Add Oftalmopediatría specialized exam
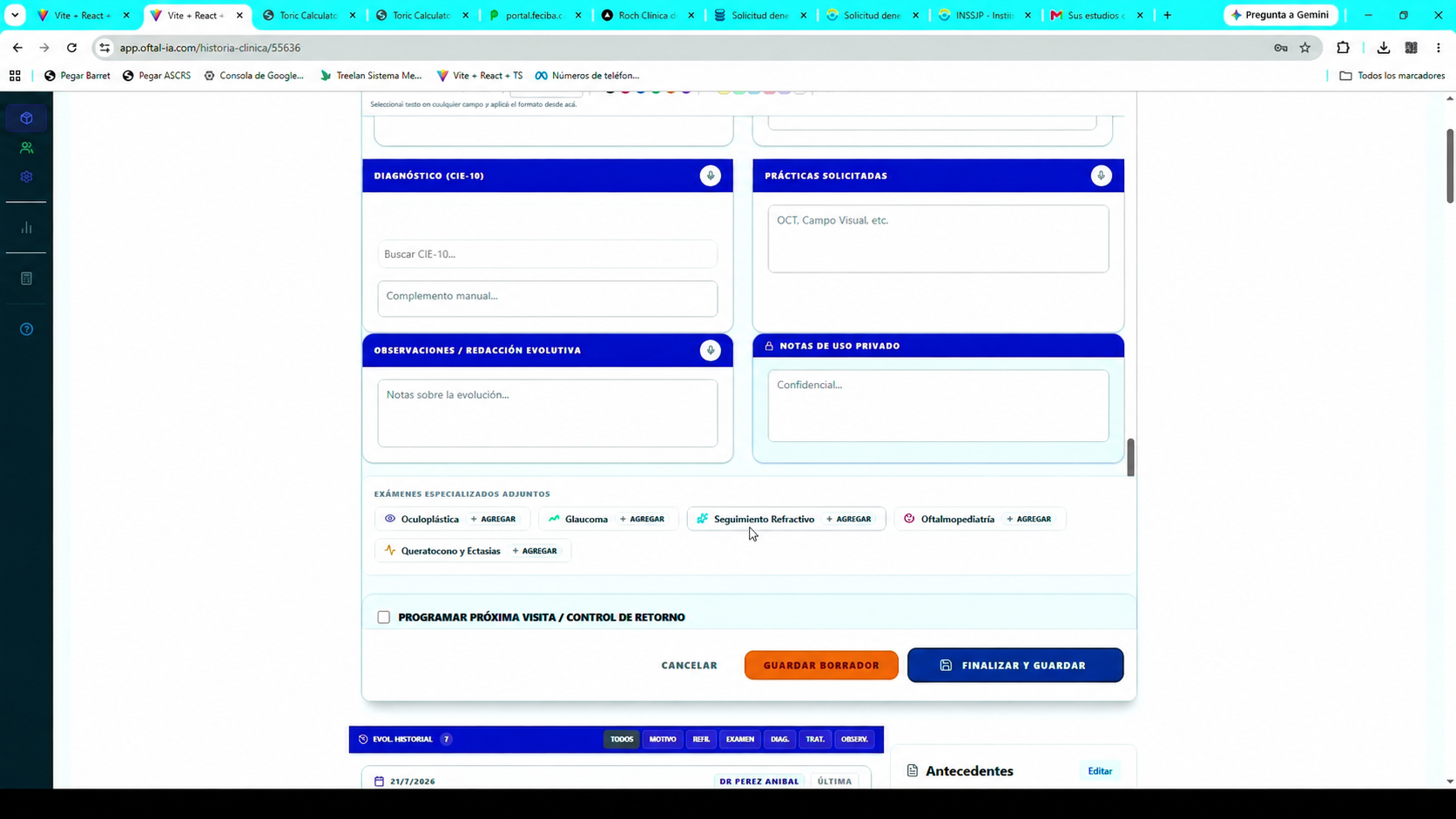Screen dimensions: 1456x819 (x=1029, y=519)
